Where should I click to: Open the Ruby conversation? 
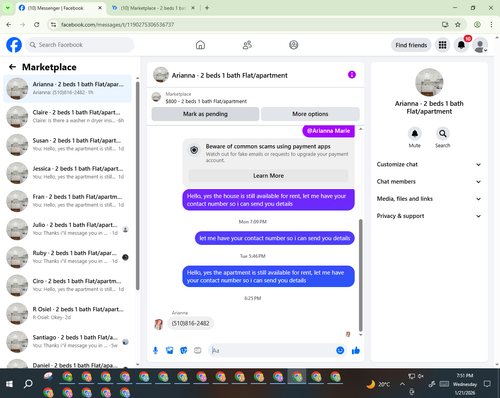pos(68,257)
